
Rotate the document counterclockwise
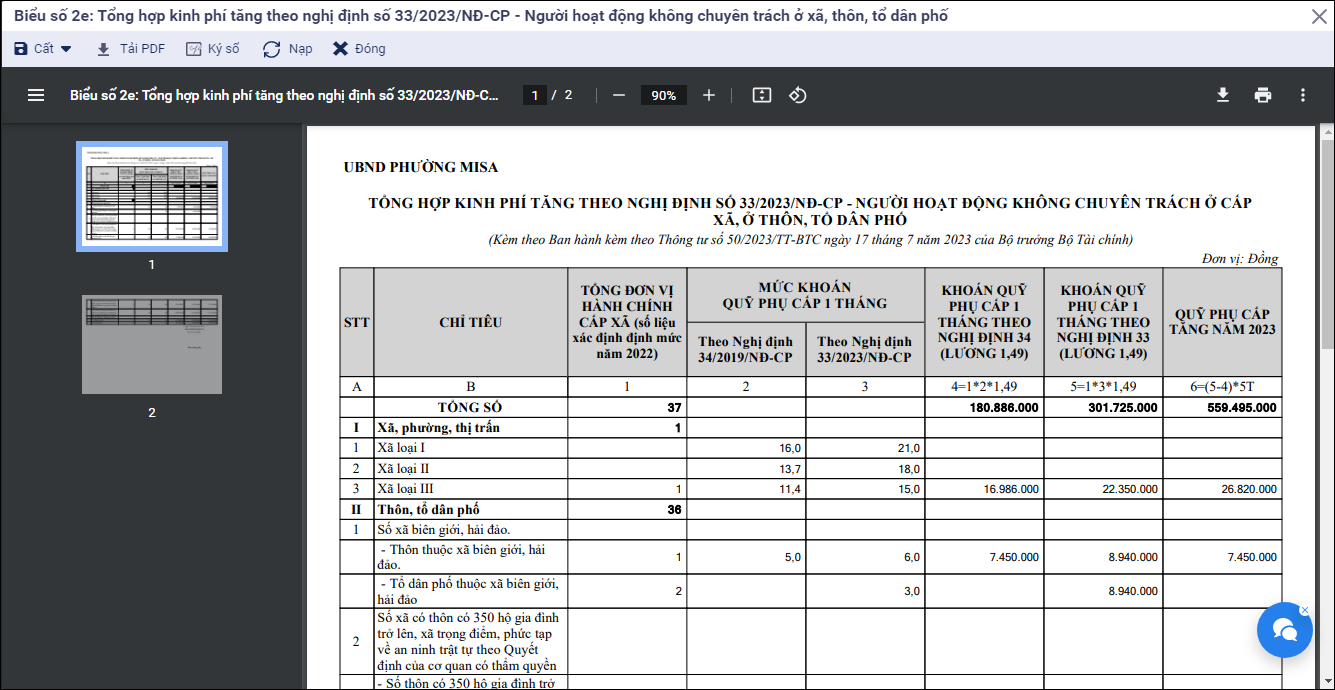798,95
